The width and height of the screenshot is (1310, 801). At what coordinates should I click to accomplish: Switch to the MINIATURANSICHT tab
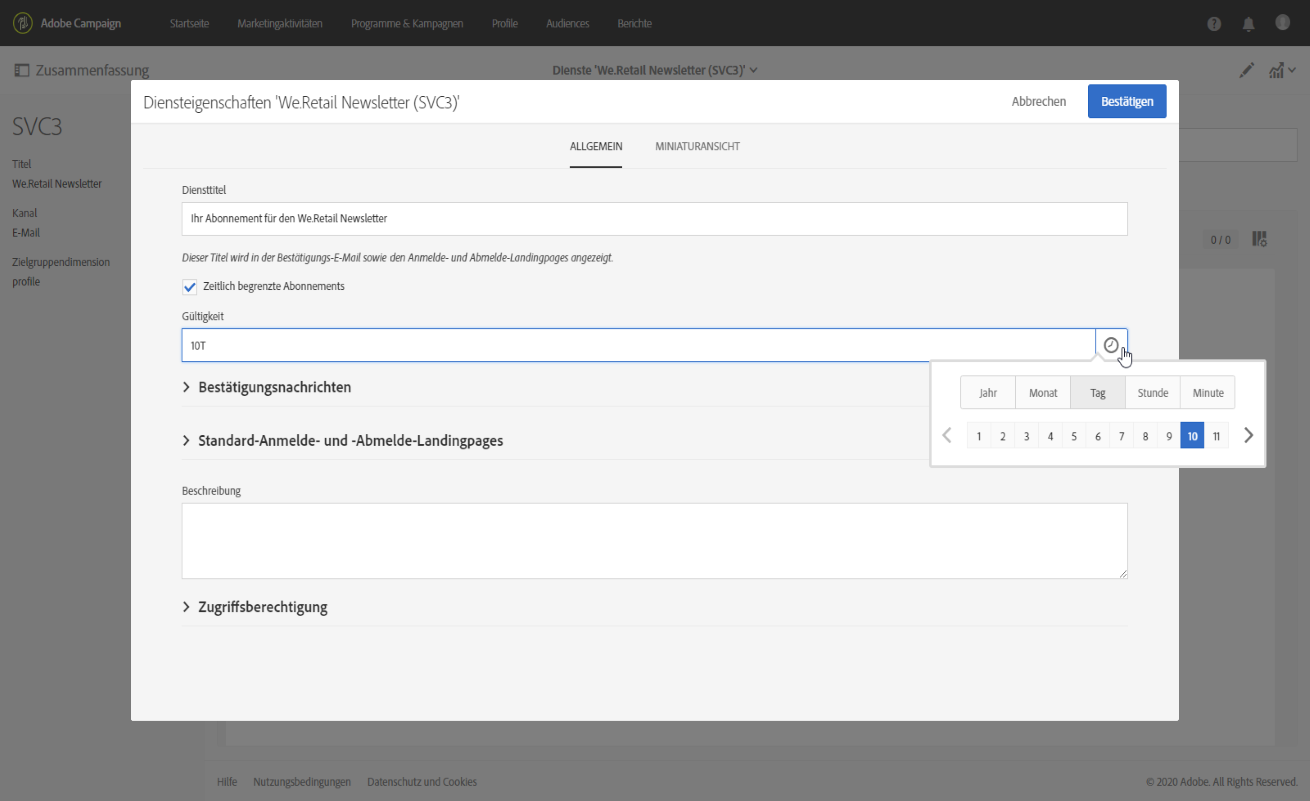click(x=698, y=146)
